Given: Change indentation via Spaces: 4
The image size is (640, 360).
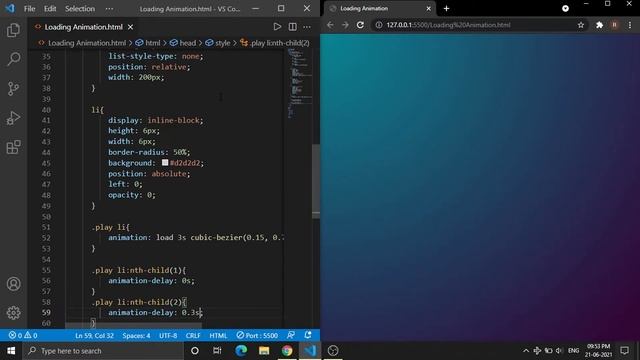Looking at the screenshot, I should click(x=136, y=336).
